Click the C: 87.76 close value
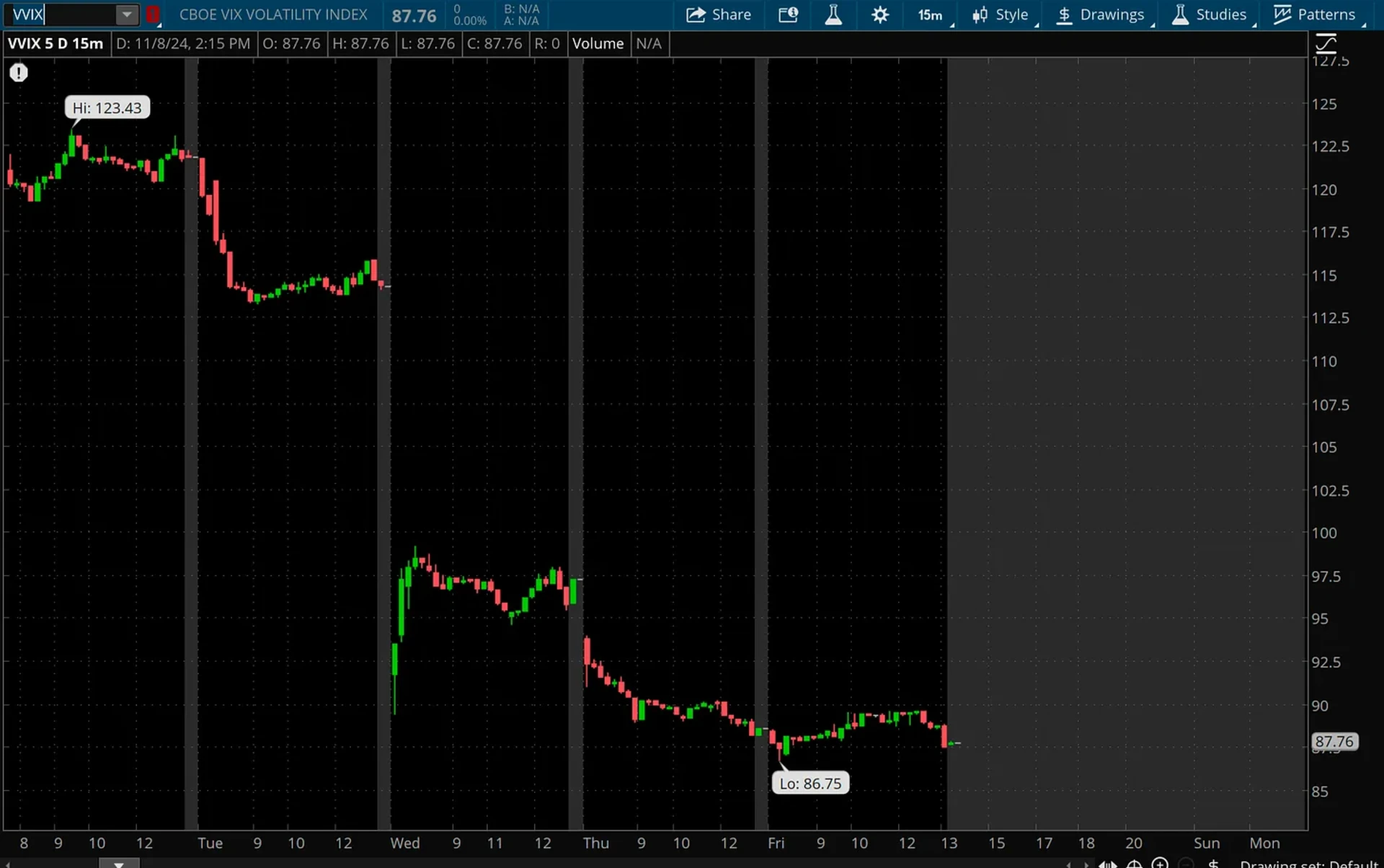This screenshot has width=1384, height=868. point(494,44)
